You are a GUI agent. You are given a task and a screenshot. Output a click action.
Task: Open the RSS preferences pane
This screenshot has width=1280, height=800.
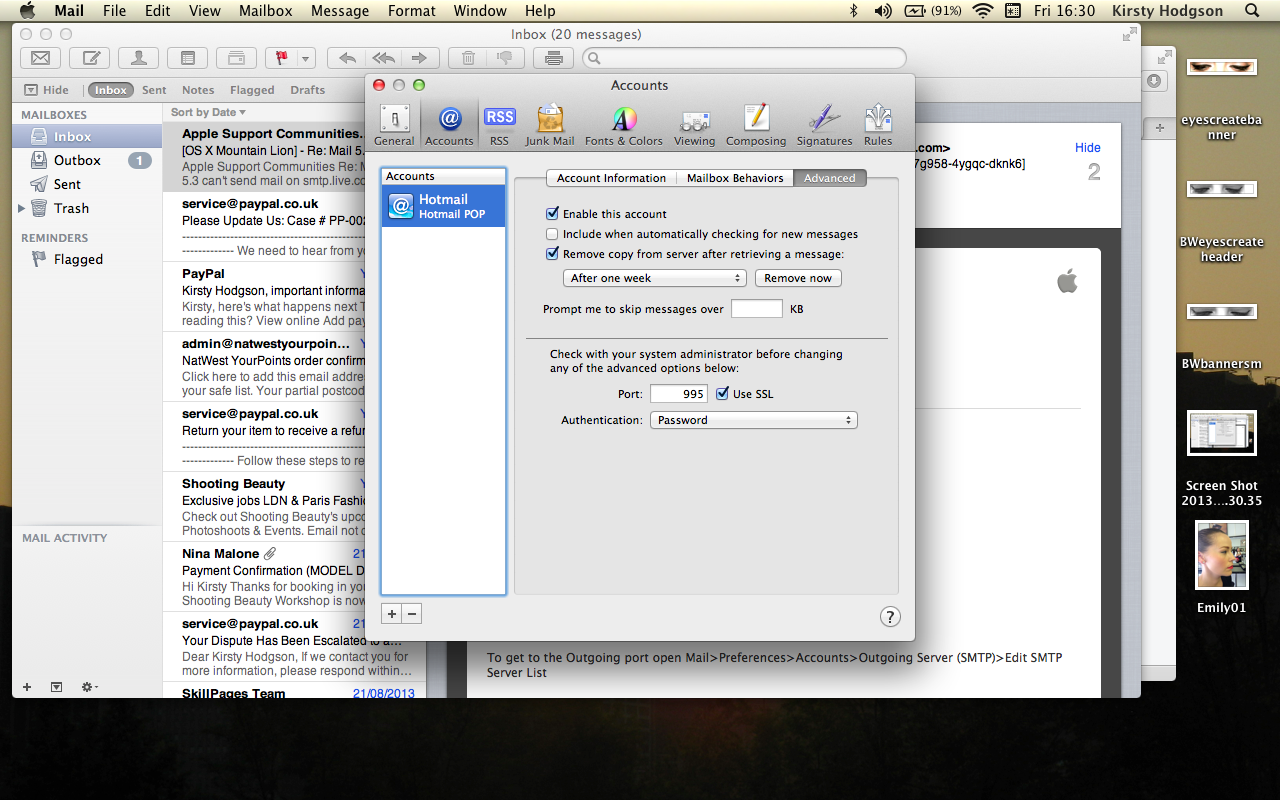499,125
